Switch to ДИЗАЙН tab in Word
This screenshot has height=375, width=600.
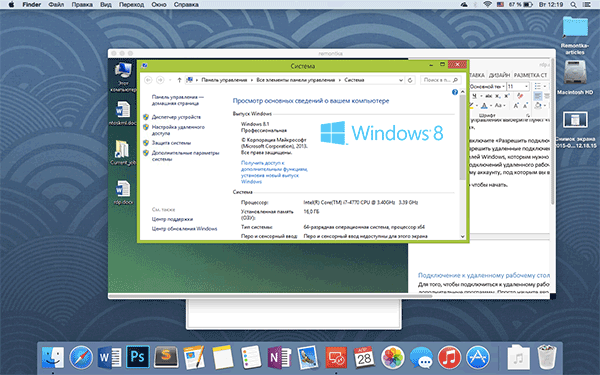[499, 75]
